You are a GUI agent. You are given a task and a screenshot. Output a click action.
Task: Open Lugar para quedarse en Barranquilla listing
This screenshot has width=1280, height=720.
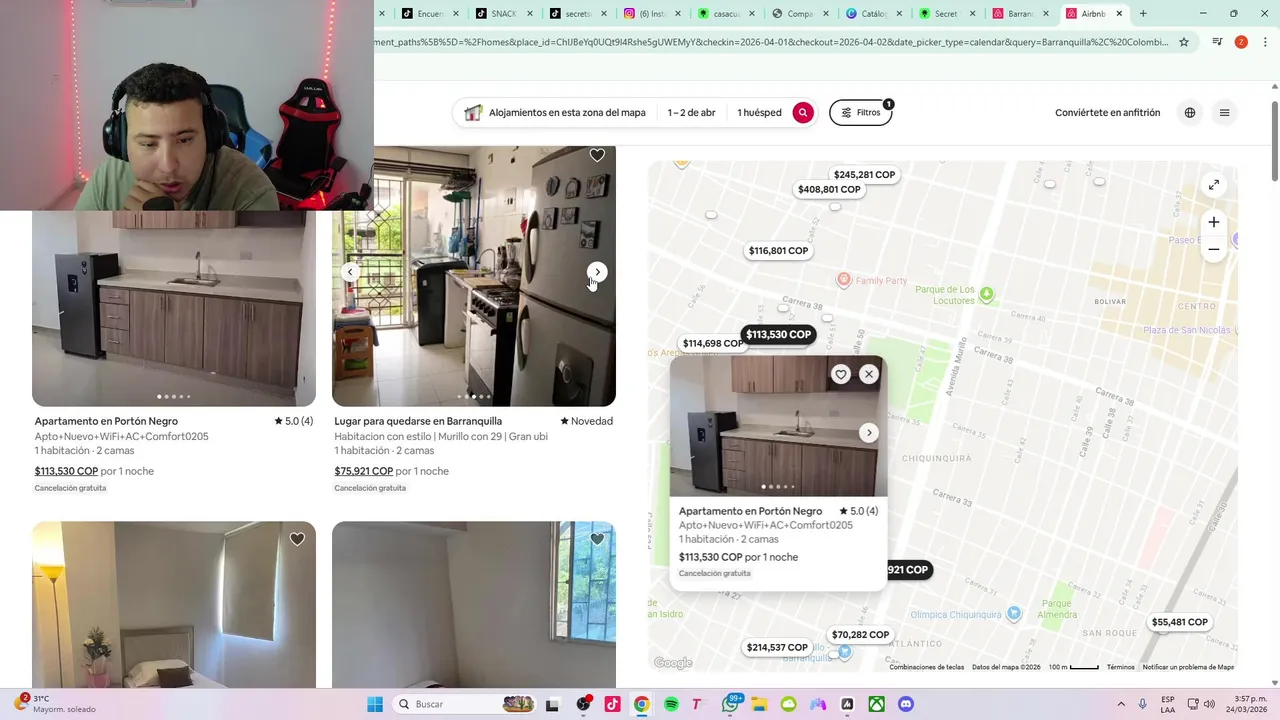tap(418, 421)
